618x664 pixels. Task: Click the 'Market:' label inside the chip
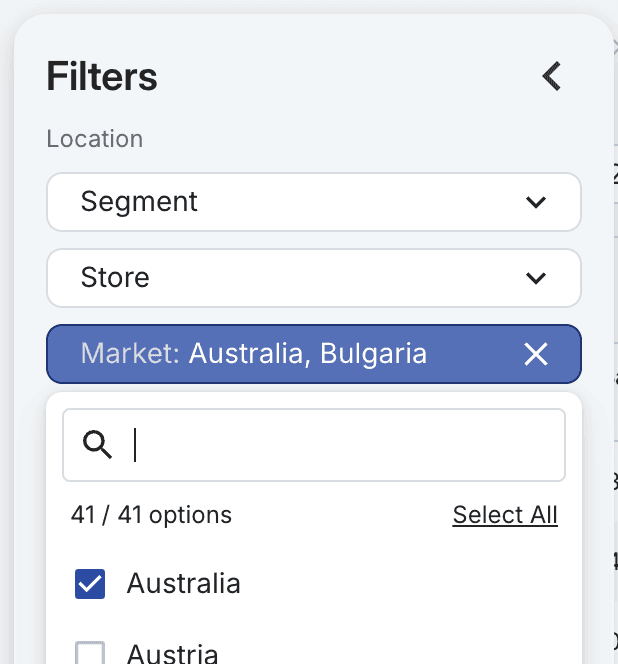(x=130, y=354)
